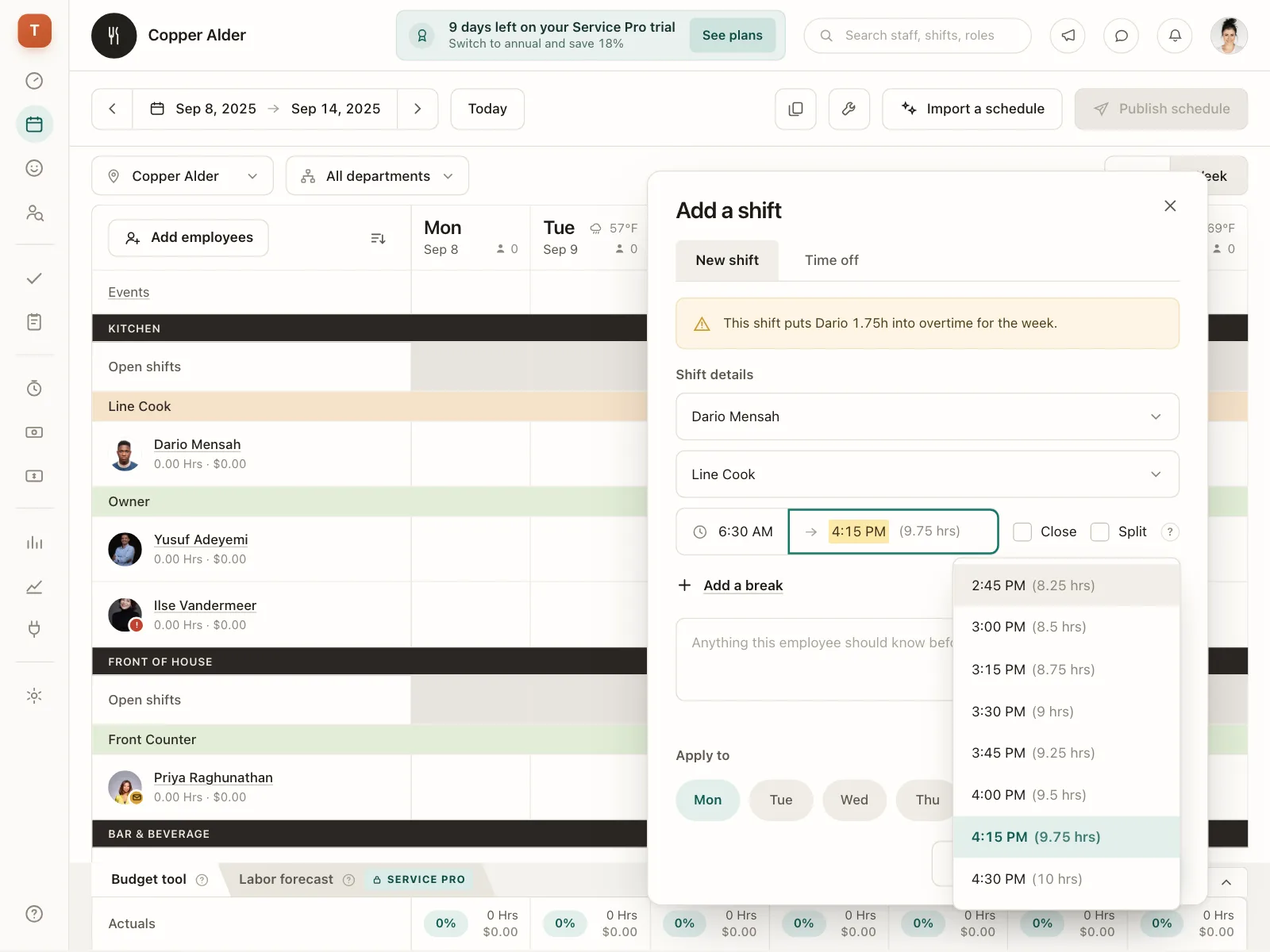
Task: Select 3:15 PM end time option
Action: (1066, 670)
